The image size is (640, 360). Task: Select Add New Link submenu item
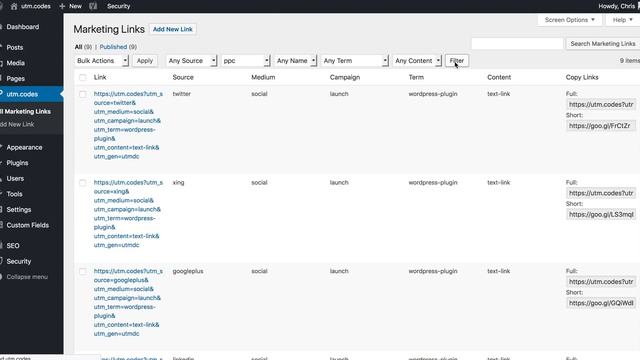17,124
